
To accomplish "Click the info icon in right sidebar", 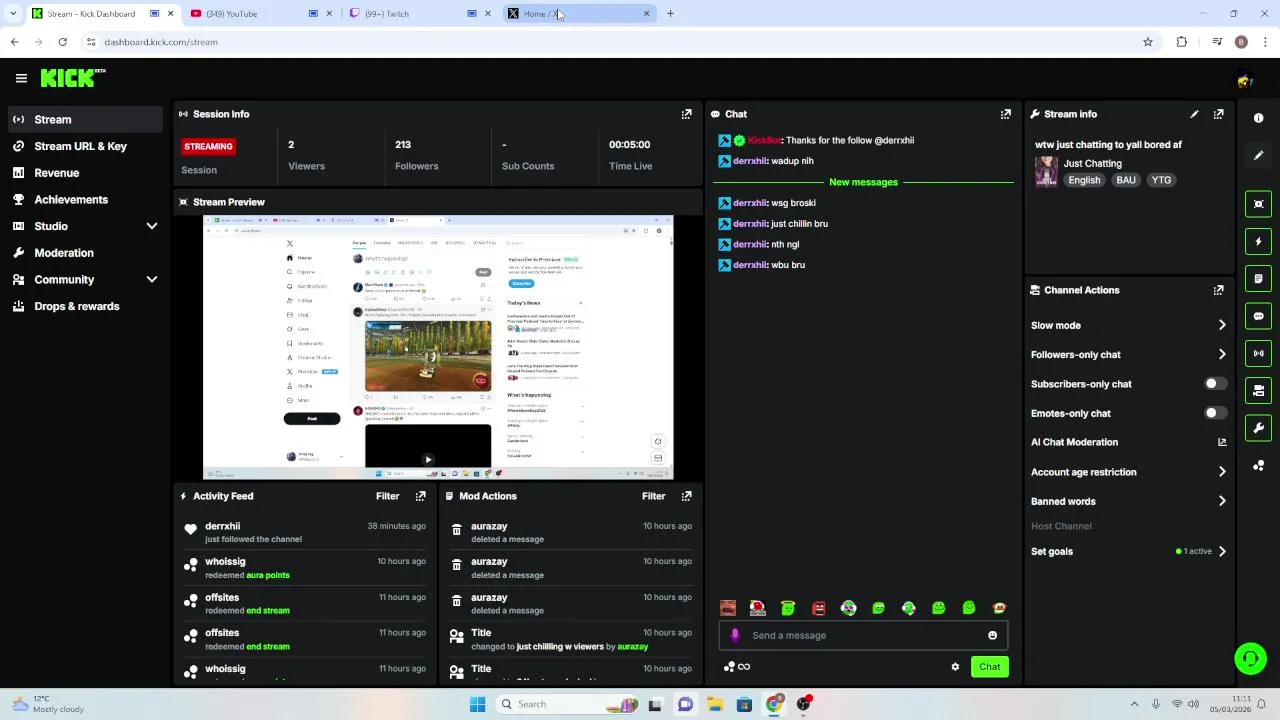I will (x=1258, y=118).
